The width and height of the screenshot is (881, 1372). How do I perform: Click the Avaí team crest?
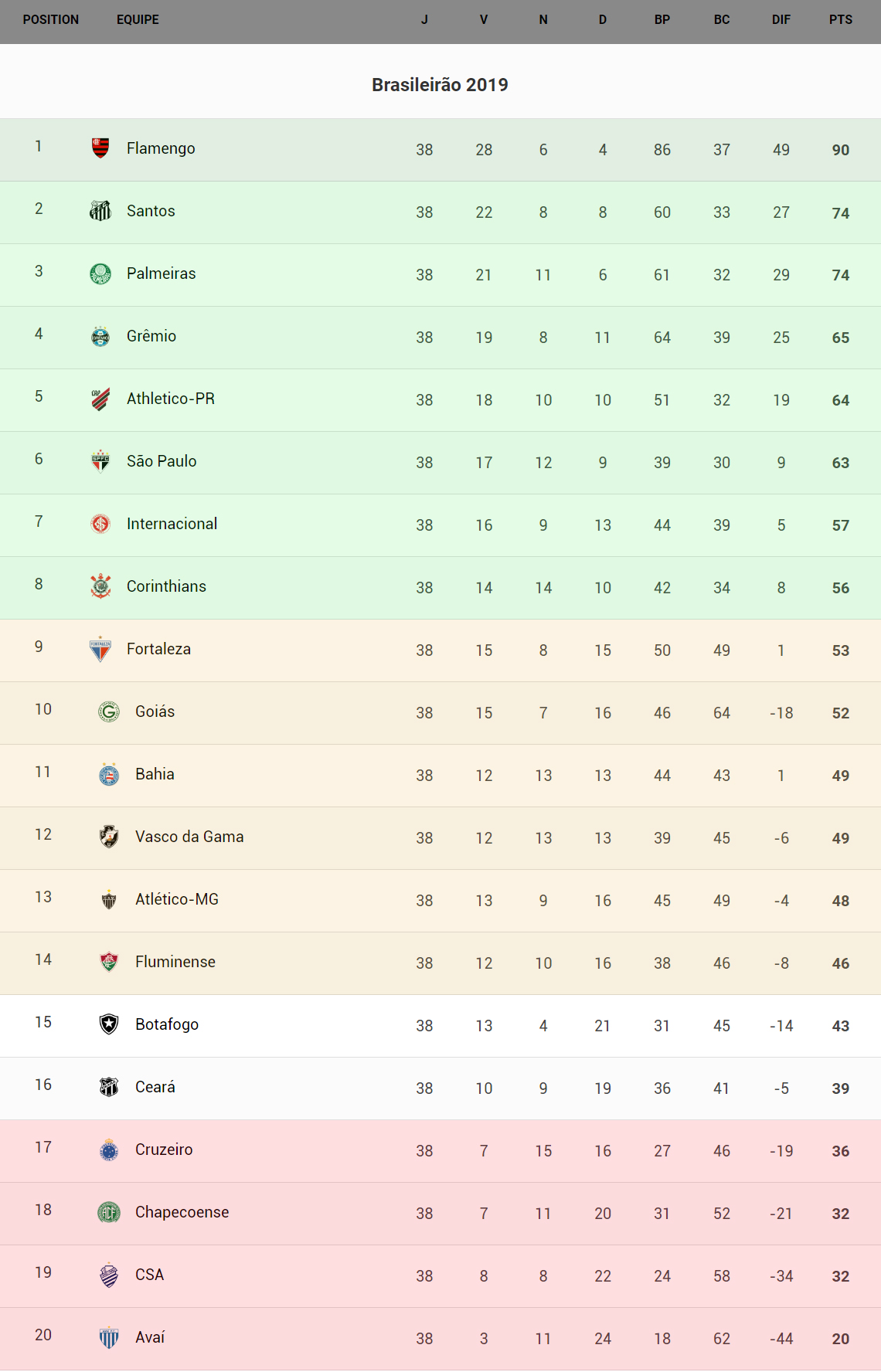click(x=109, y=1337)
